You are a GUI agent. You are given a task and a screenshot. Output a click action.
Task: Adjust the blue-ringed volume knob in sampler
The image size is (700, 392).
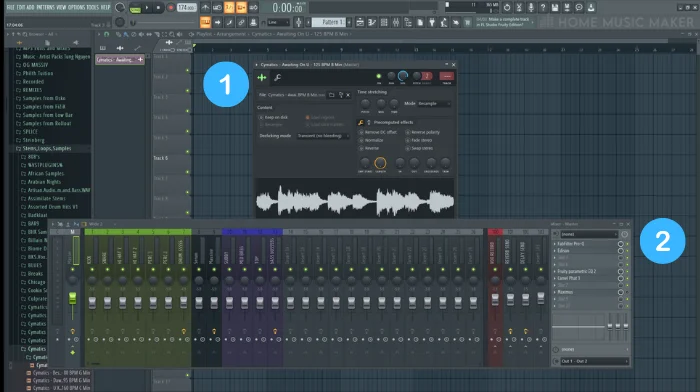[403, 76]
